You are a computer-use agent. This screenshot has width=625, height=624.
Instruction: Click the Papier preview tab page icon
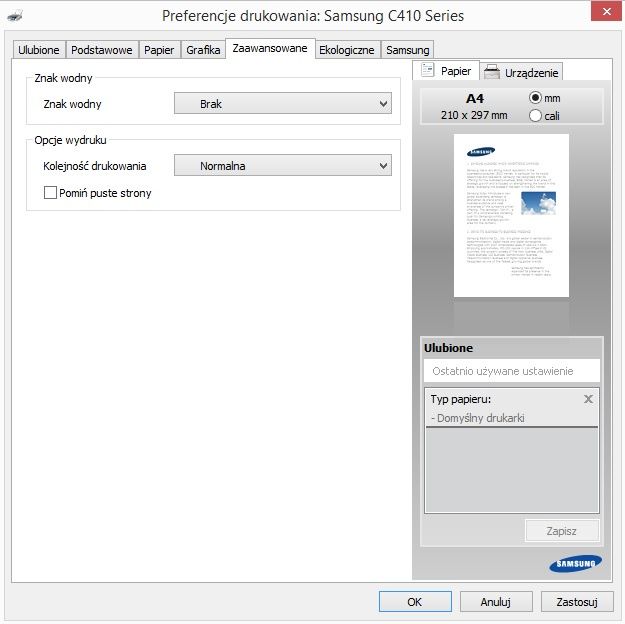click(x=428, y=70)
